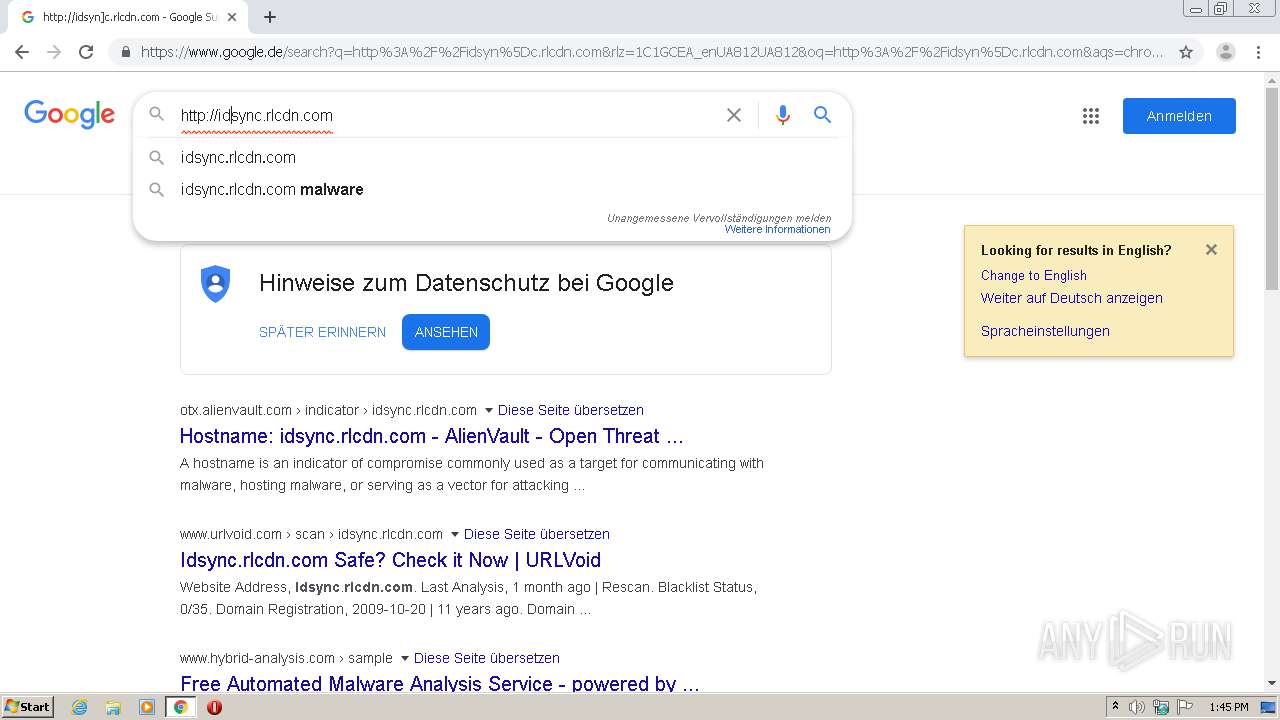Click the privacy shield icon
This screenshot has width=1280, height=720.
215,284
